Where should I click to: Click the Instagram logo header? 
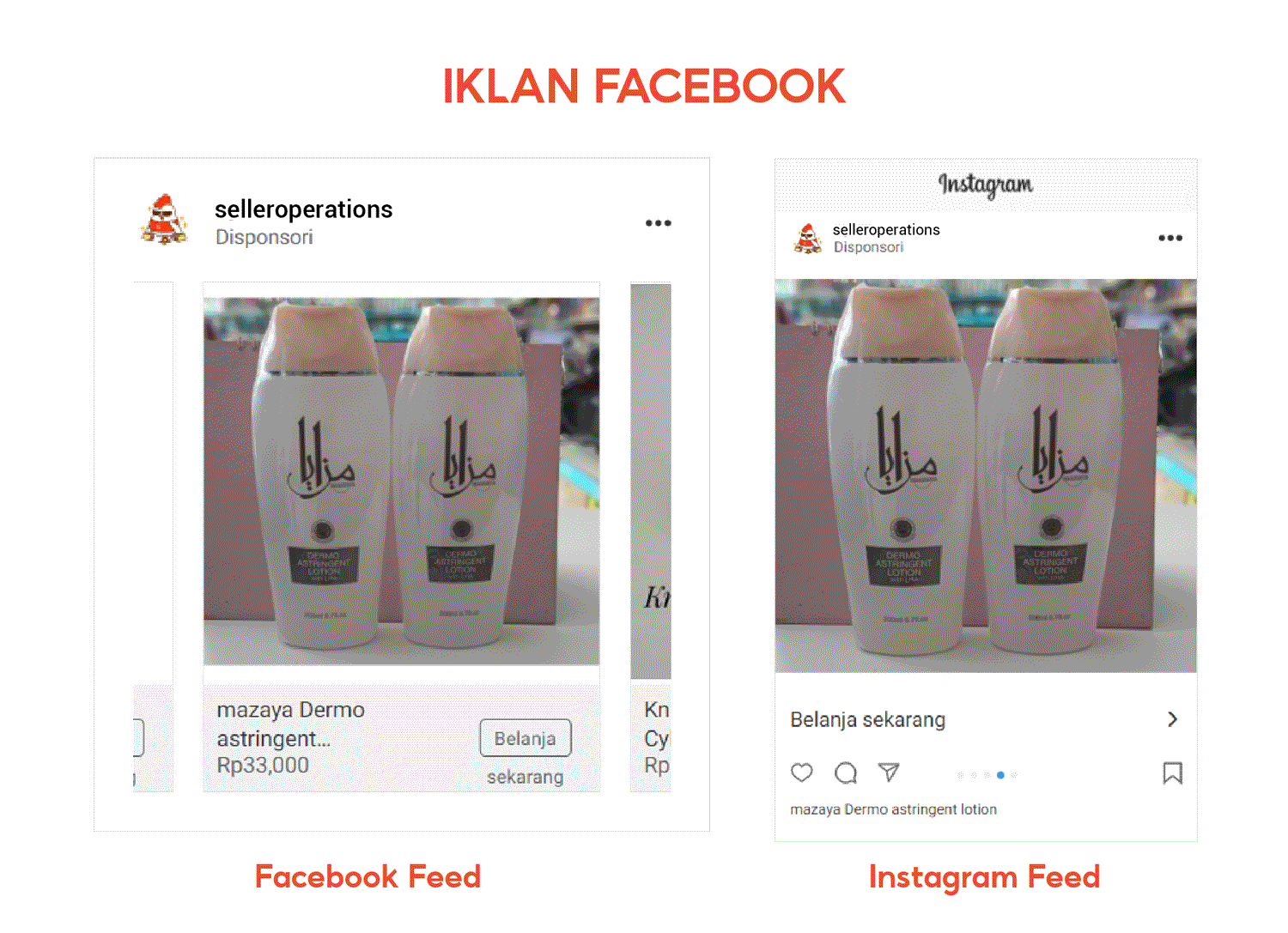point(986,185)
